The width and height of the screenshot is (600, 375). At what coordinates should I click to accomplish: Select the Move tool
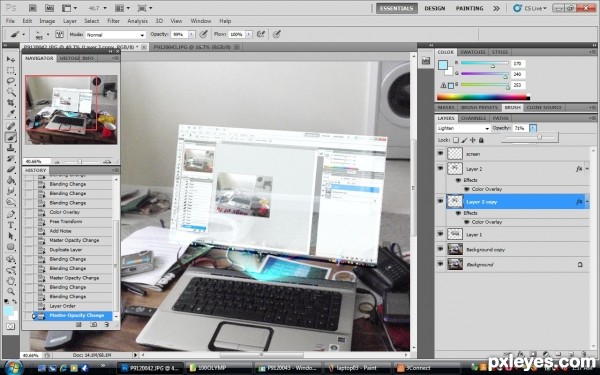[11, 59]
